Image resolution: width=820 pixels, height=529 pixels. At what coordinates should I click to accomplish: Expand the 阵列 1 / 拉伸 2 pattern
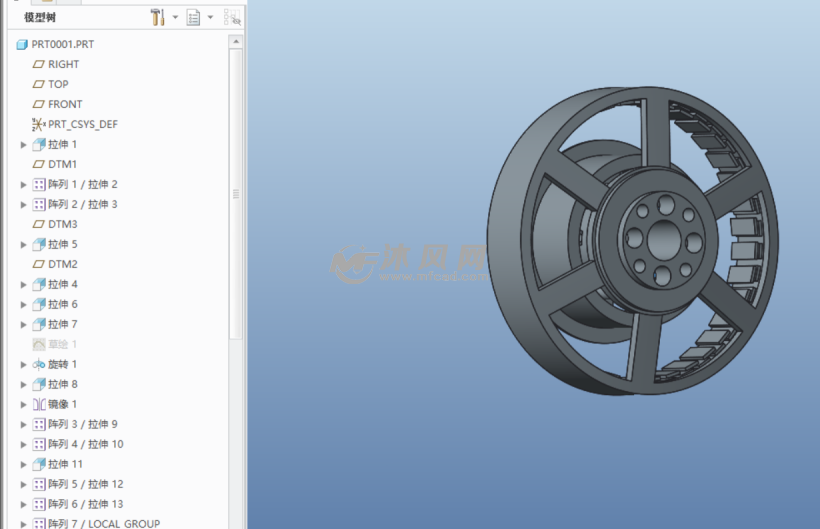pyautogui.click(x=24, y=185)
